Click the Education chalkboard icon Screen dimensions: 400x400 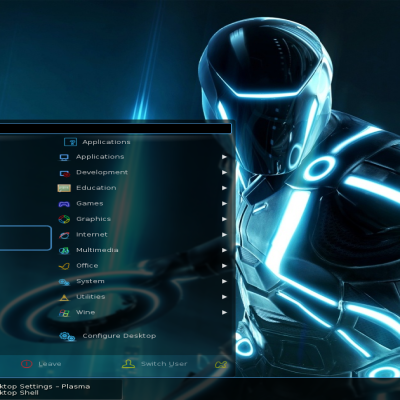click(64, 188)
